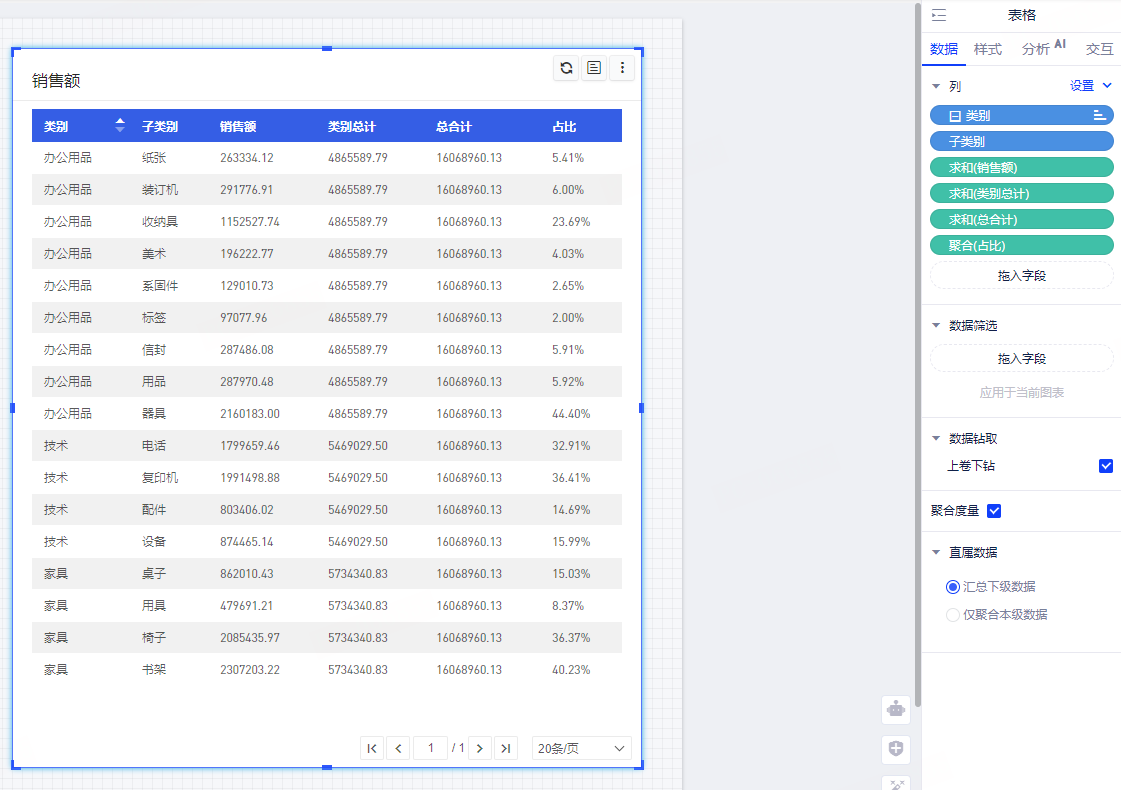Collapse the right panel with the top-left icon

[938, 15]
